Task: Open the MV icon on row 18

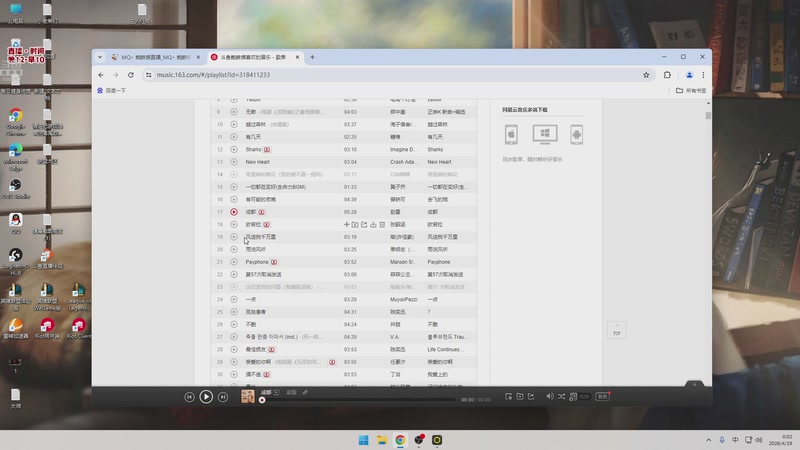Action: tap(266, 224)
